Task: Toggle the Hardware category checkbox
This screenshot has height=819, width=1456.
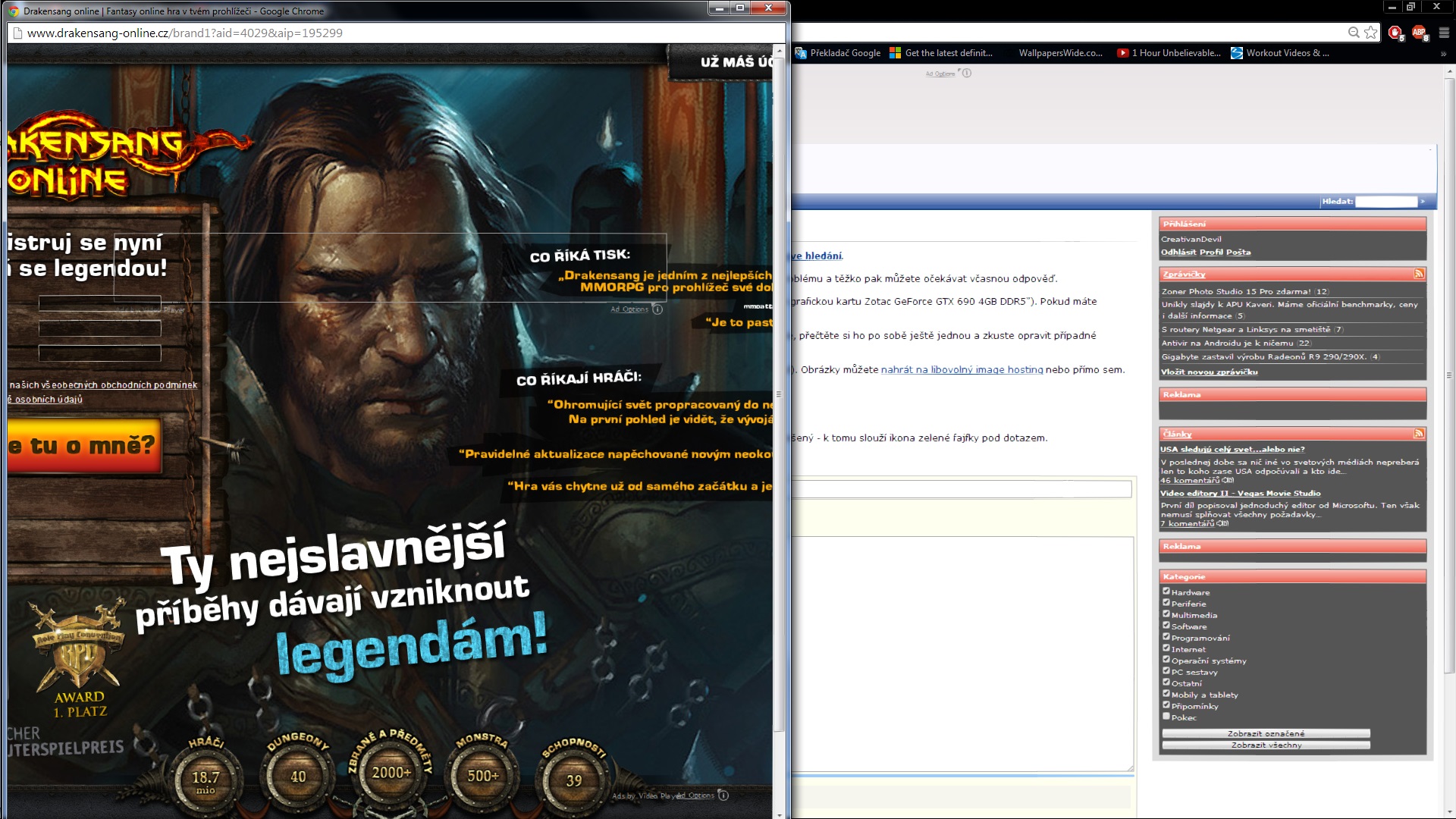Action: pos(1166,591)
